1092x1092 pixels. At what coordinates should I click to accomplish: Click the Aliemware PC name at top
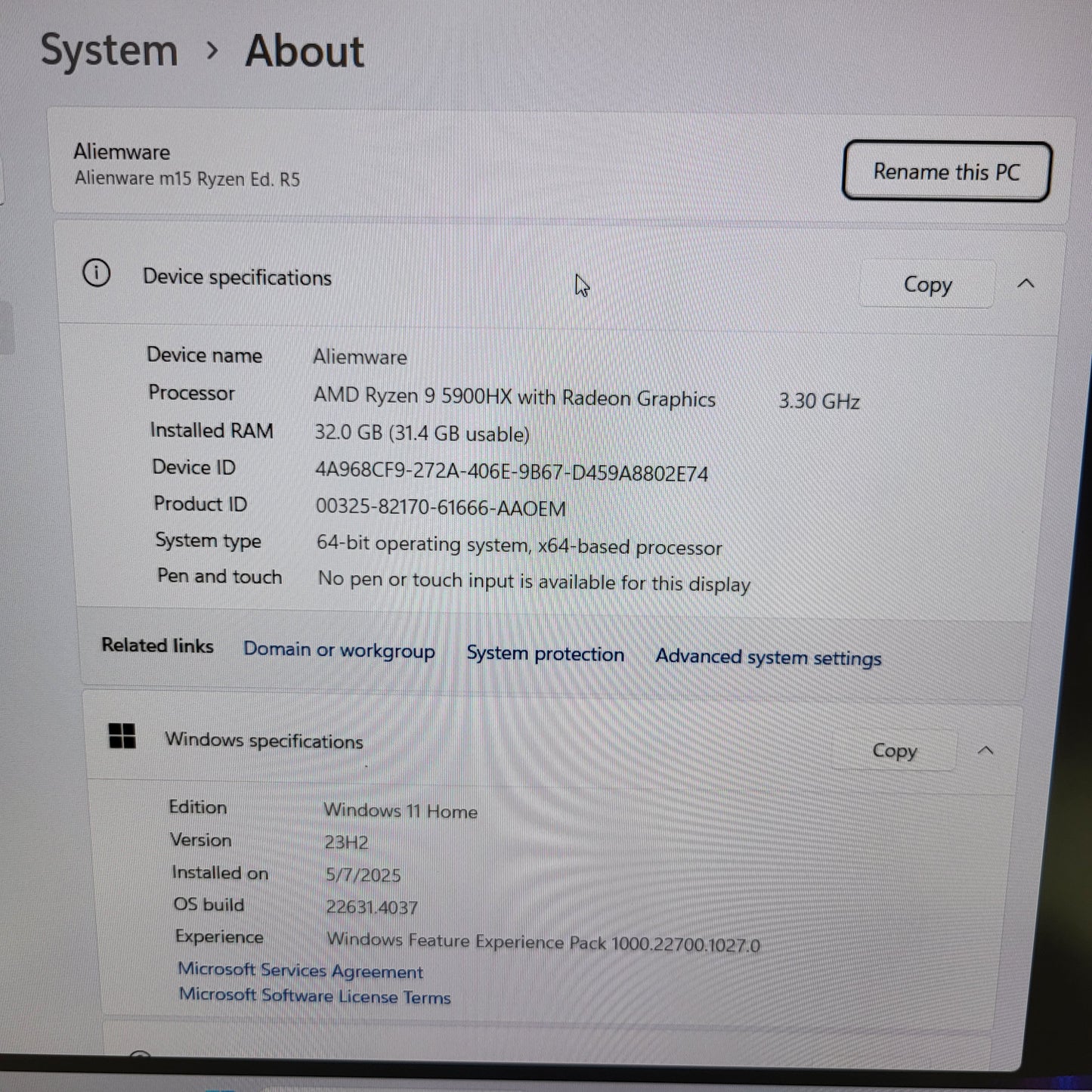pyautogui.click(x=122, y=152)
